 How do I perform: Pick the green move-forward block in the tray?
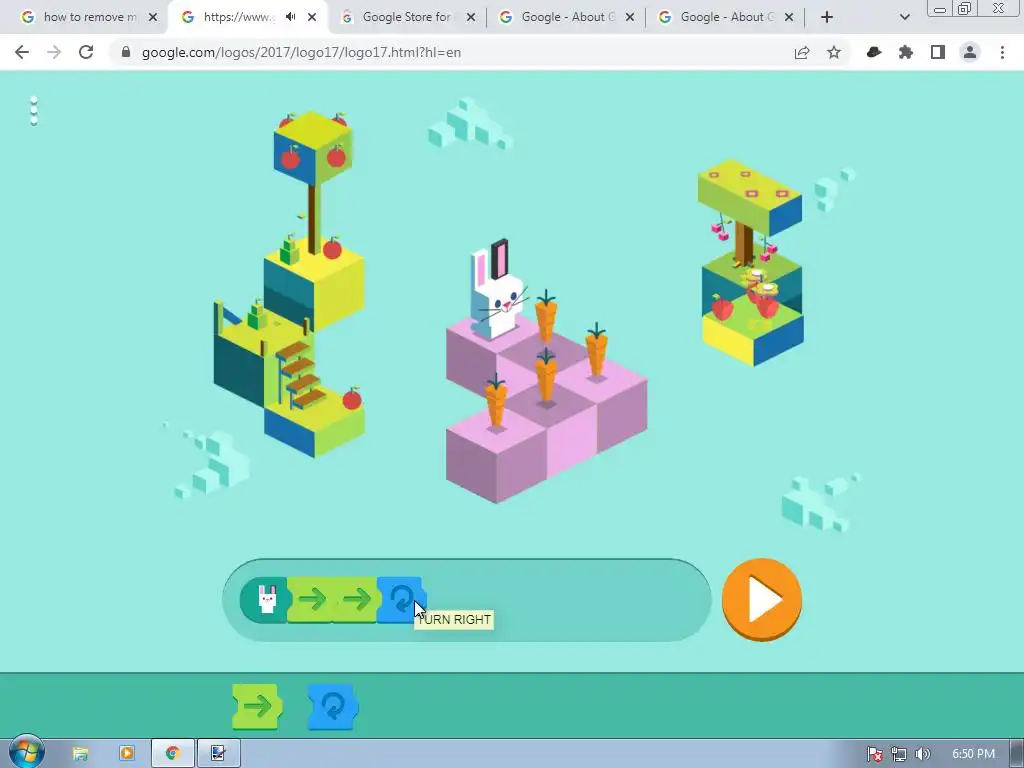(x=257, y=707)
